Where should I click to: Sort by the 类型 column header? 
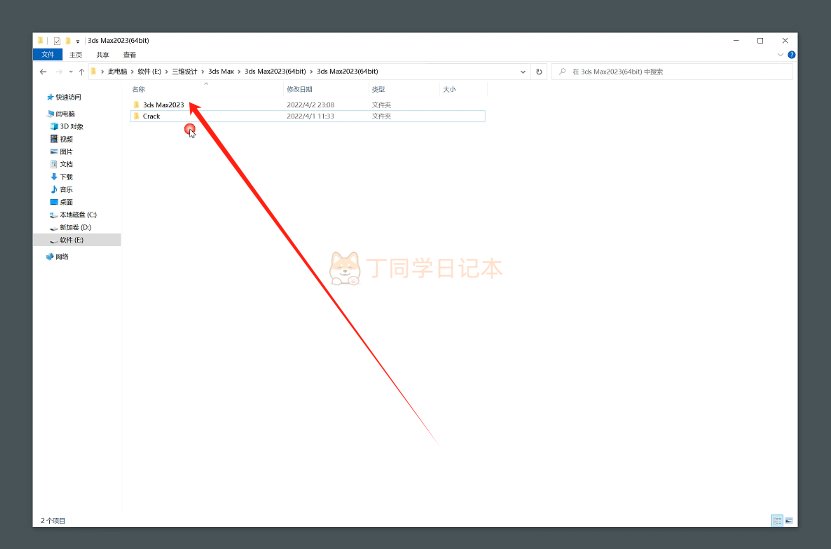coord(378,89)
